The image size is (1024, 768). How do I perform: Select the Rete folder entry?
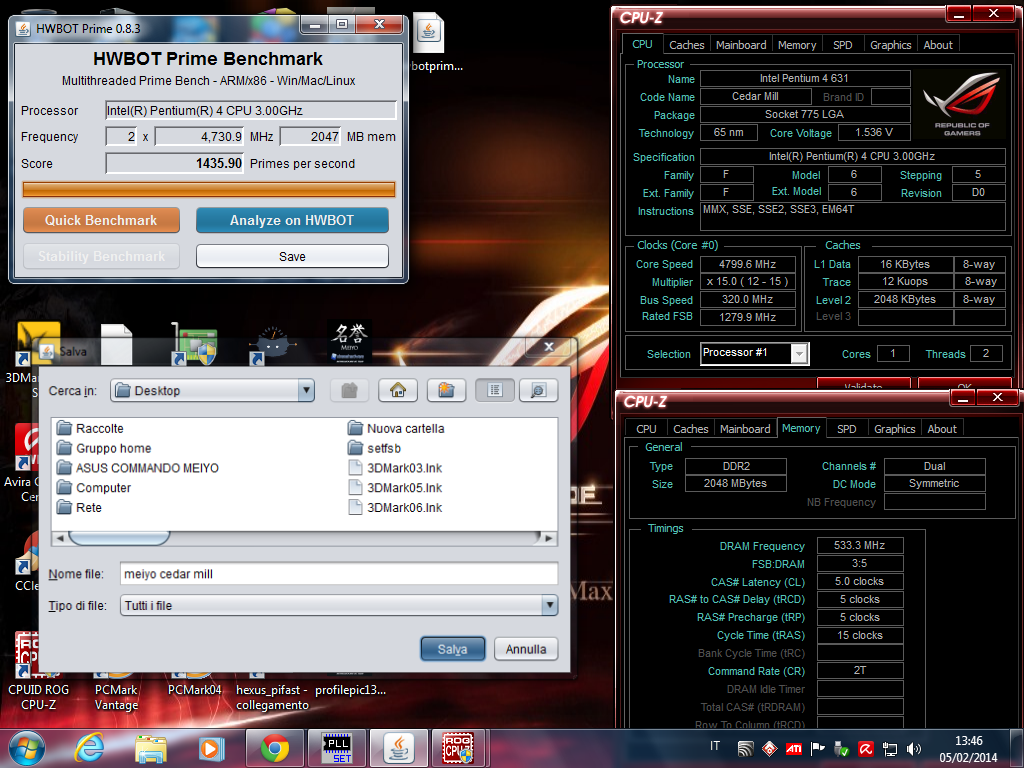click(79, 507)
